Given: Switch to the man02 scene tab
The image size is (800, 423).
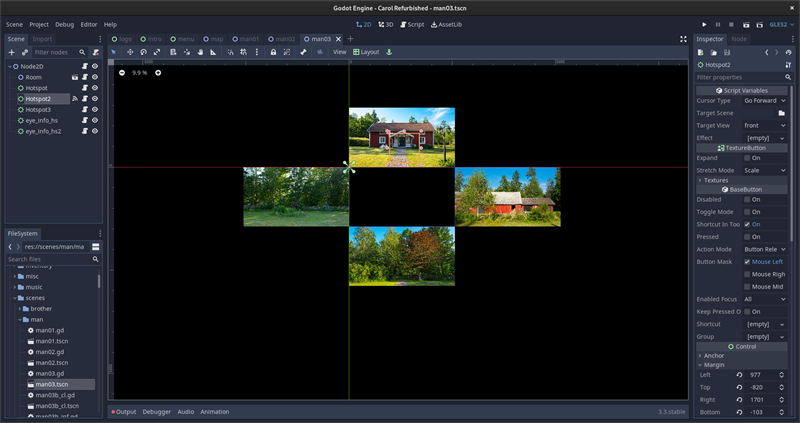Looking at the screenshot, I should [x=281, y=39].
